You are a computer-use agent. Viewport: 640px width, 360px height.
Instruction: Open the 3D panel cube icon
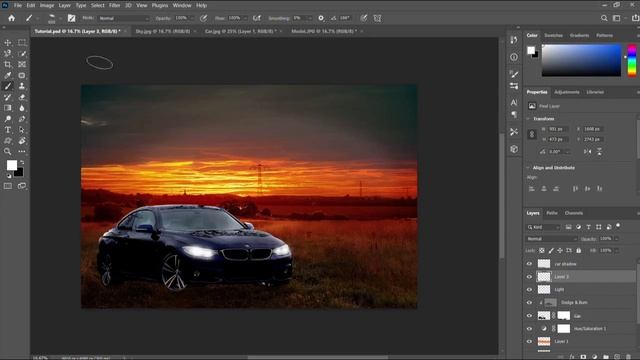click(x=514, y=149)
